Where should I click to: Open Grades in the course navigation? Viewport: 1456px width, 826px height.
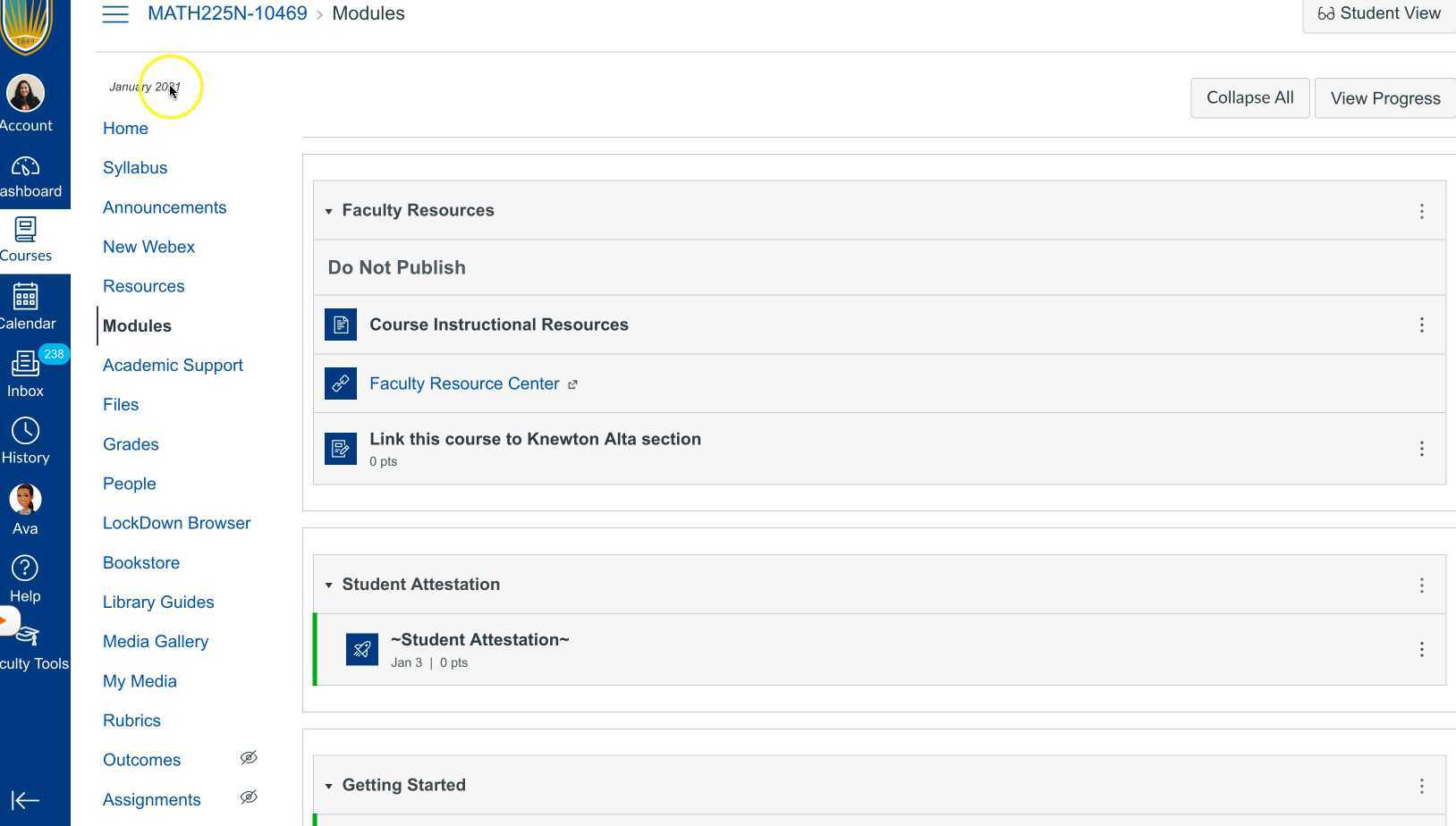click(x=131, y=444)
